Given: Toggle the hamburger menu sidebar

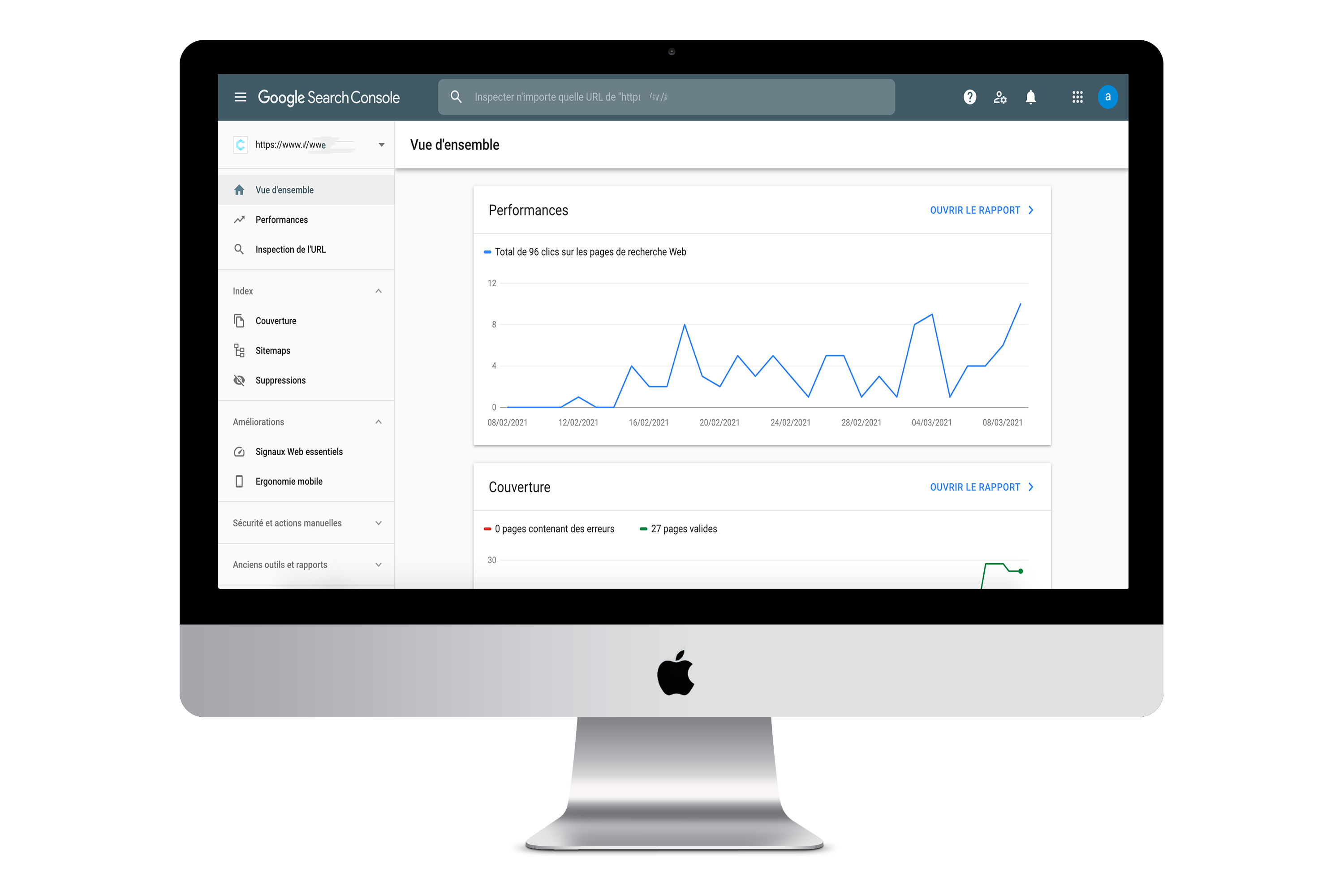Looking at the screenshot, I should [240, 97].
